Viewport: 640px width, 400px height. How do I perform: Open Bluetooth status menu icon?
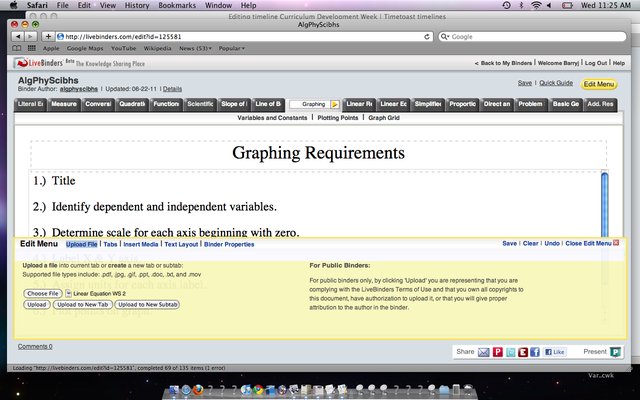pyautogui.click(x=521, y=5)
